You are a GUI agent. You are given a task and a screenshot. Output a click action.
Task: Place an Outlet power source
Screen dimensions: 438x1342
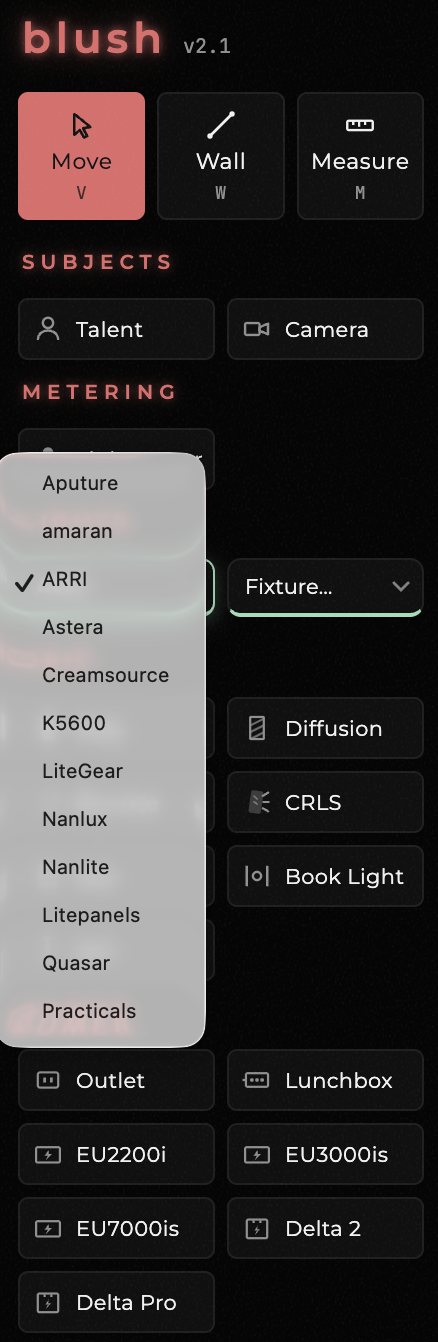click(x=116, y=1080)
